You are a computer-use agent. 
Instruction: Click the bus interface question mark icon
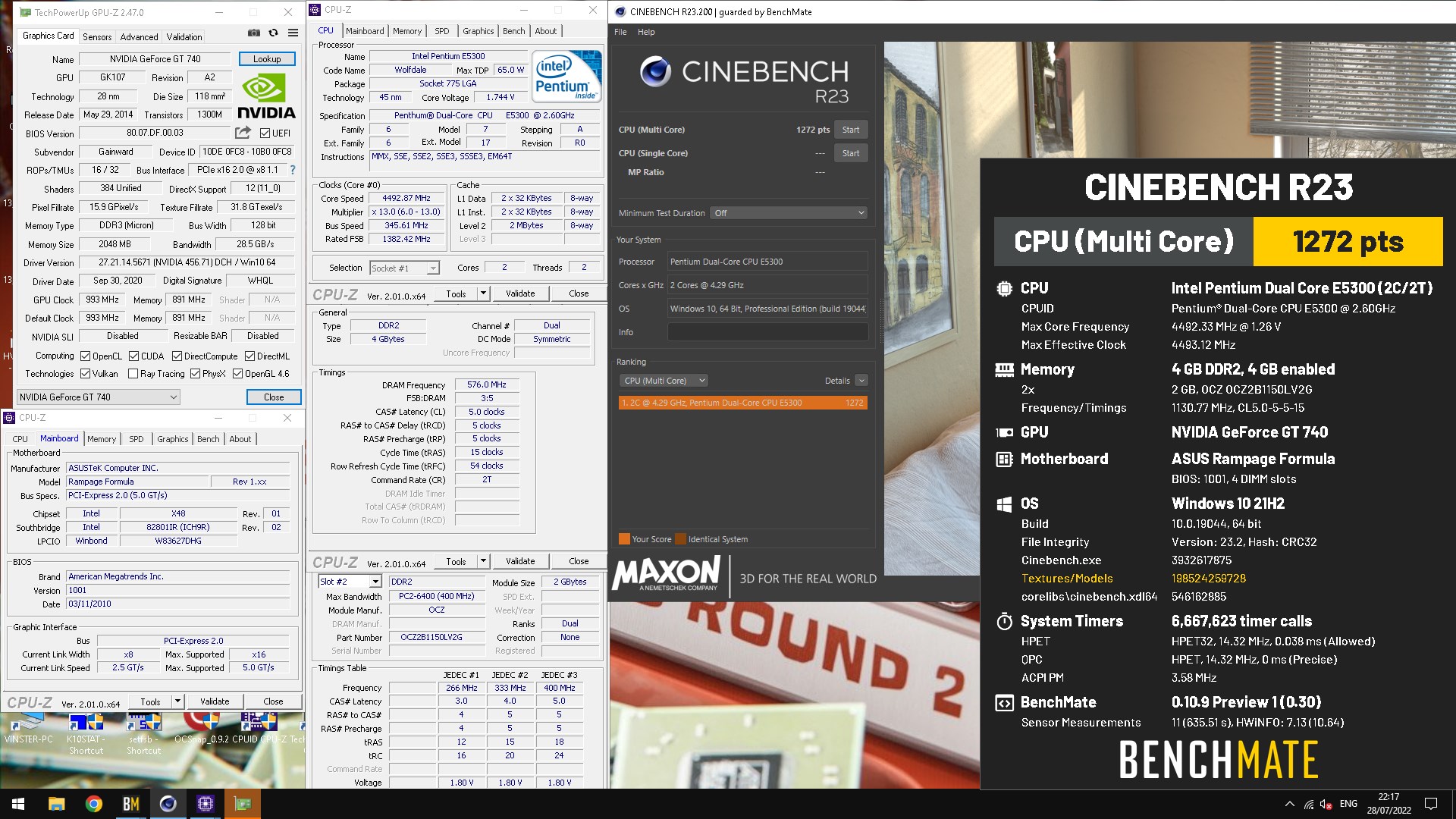(293, 170)
